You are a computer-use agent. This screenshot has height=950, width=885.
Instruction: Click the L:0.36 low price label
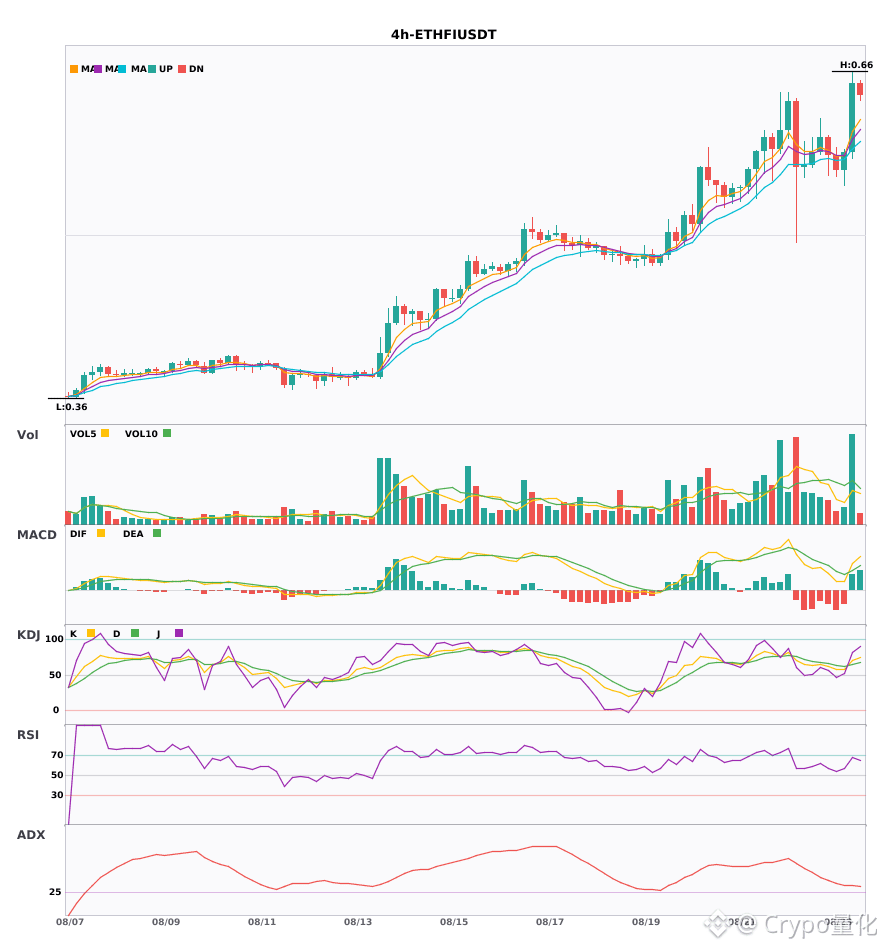pos(71,407)
